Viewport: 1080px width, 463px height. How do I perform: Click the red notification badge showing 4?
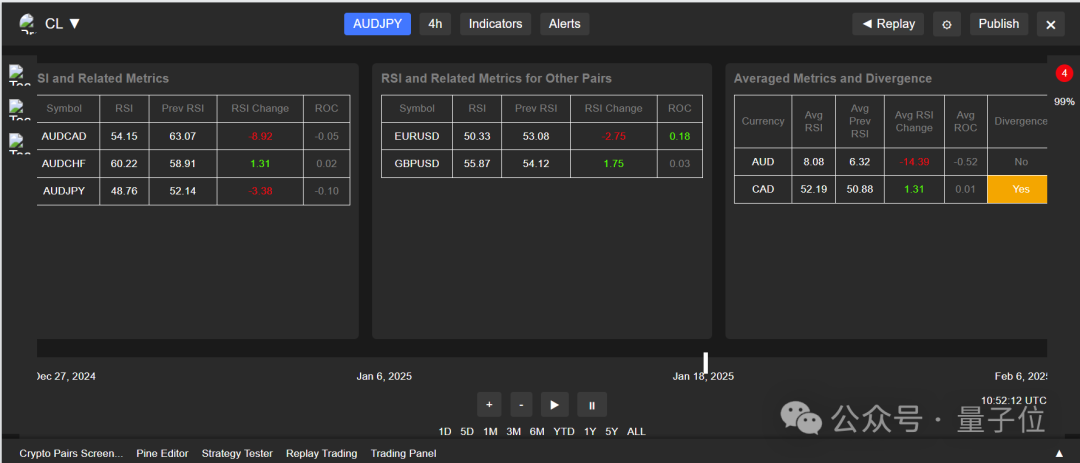(1064, 73)
